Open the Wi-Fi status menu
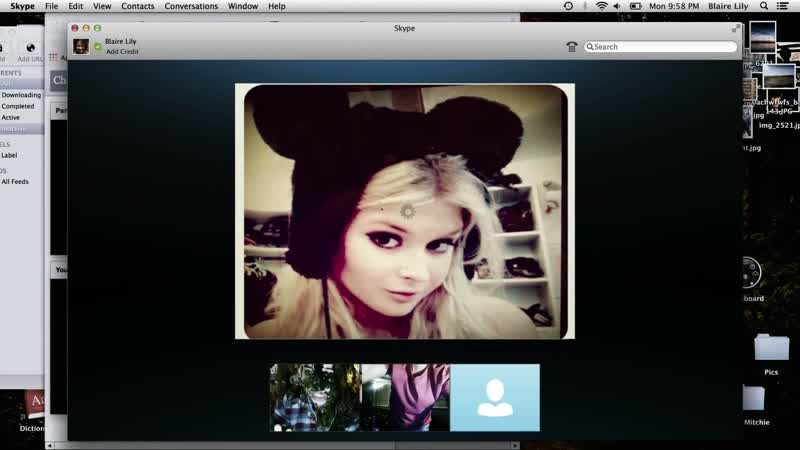This screenshot has width=800, height=450. 602,6
